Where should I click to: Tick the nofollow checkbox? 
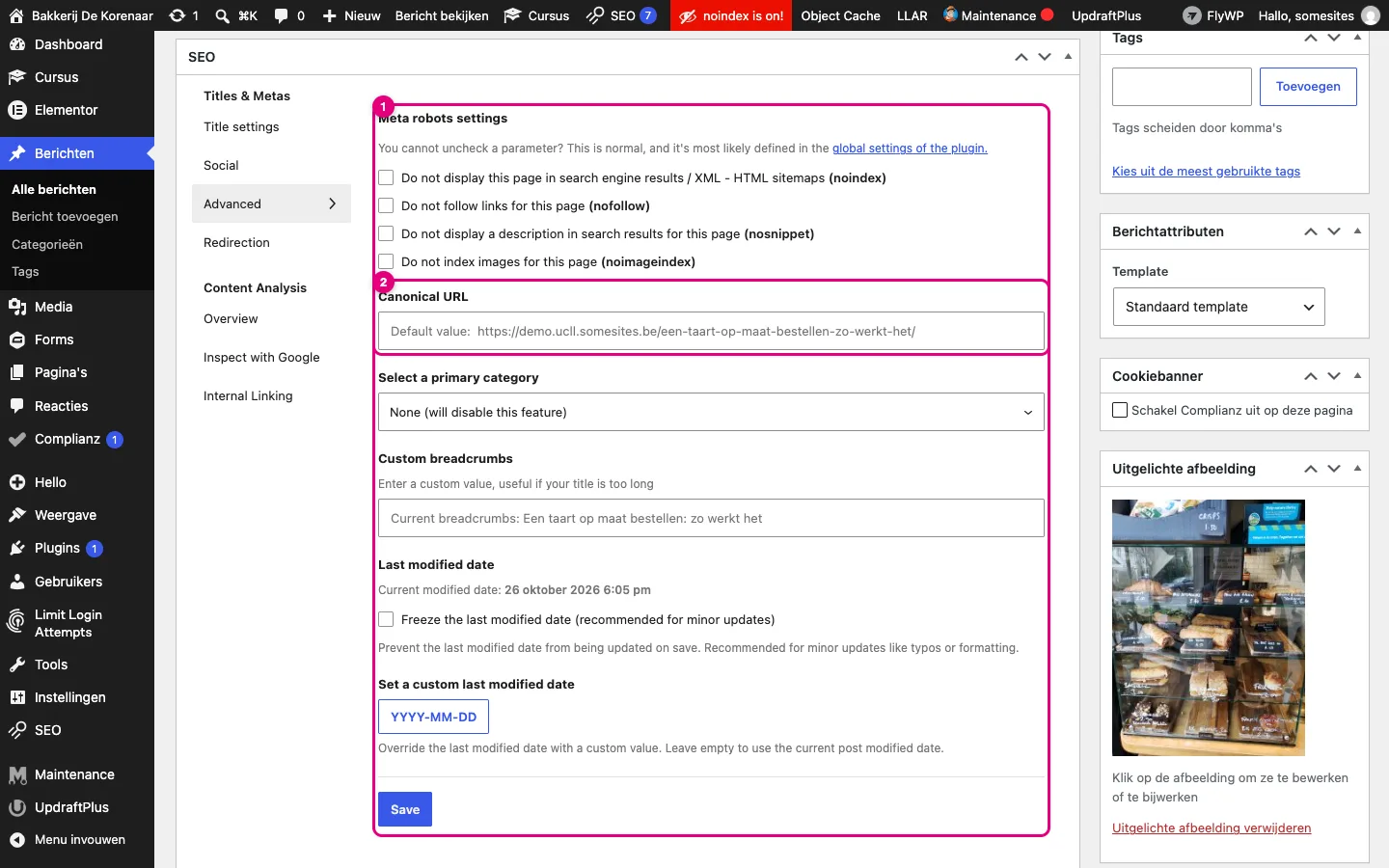[x=386, y=205]
